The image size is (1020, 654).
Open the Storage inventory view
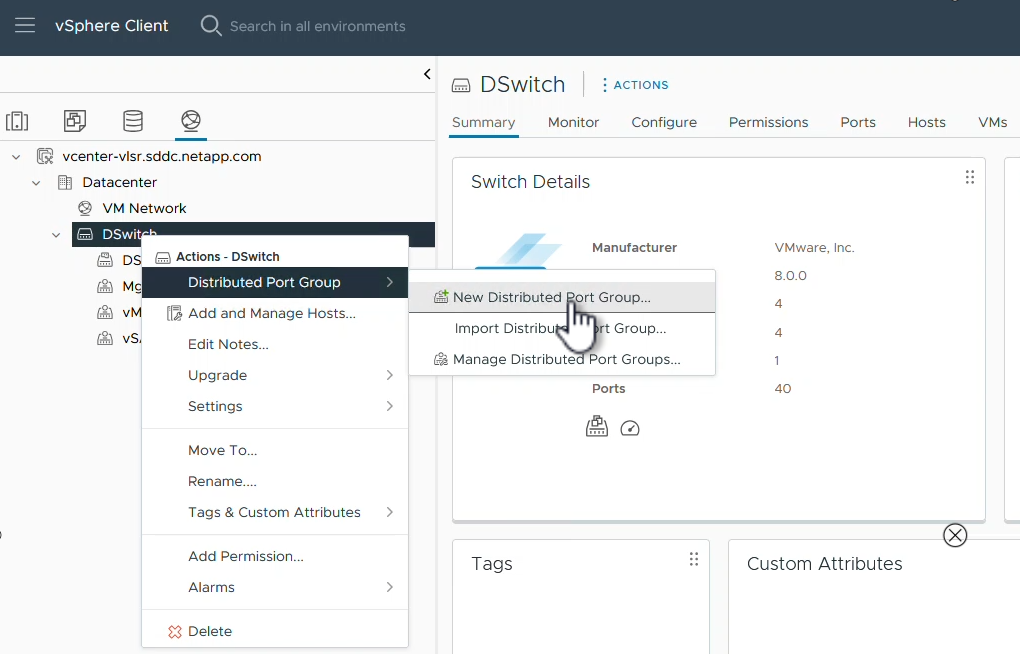(x=133, y=121)
